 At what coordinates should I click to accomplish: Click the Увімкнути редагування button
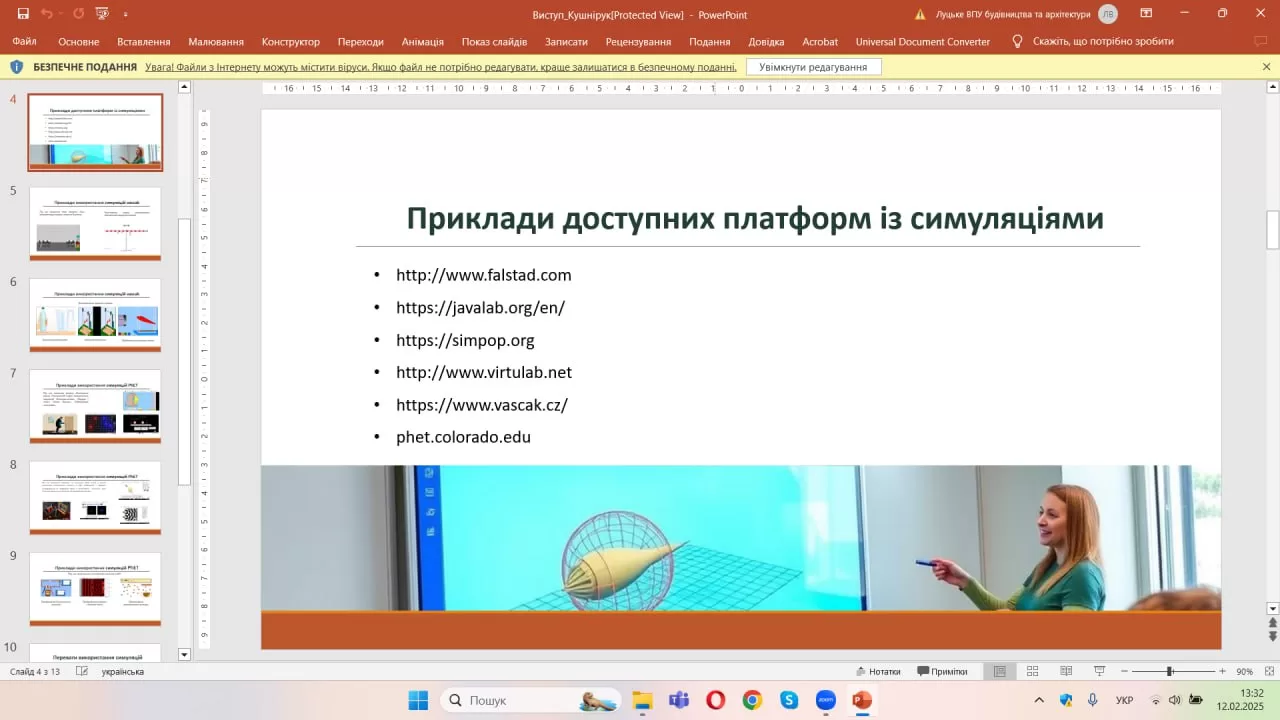click(813, 67)
